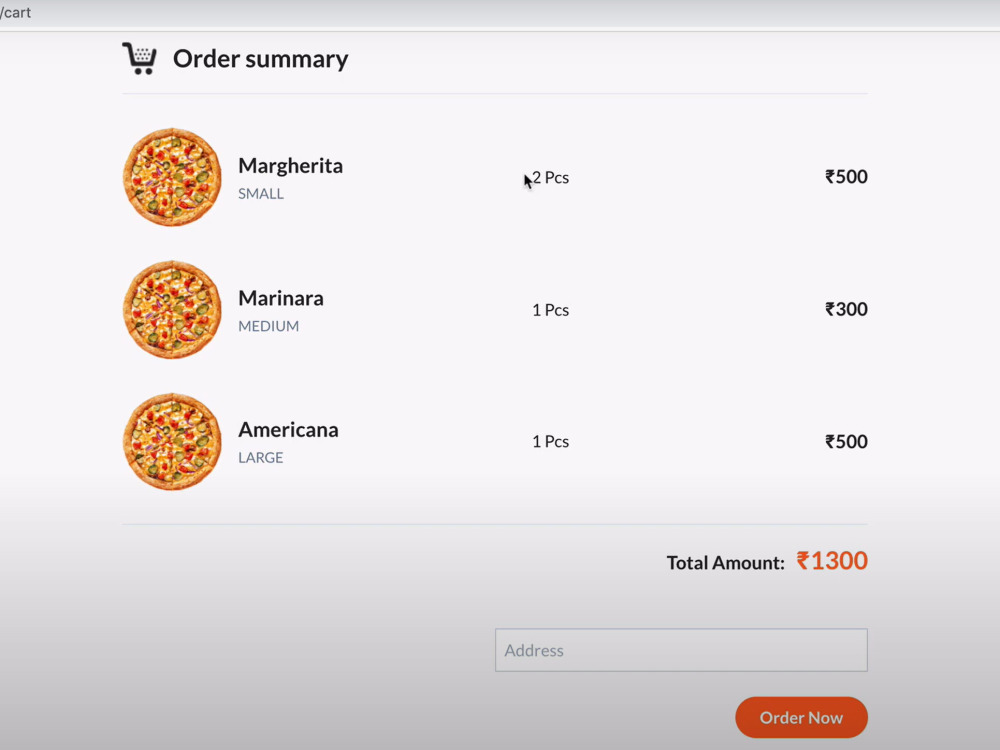The width and height of the screenshot is (1000, 750).
Task: Select the Margherita item name
Action: [290, 166]
